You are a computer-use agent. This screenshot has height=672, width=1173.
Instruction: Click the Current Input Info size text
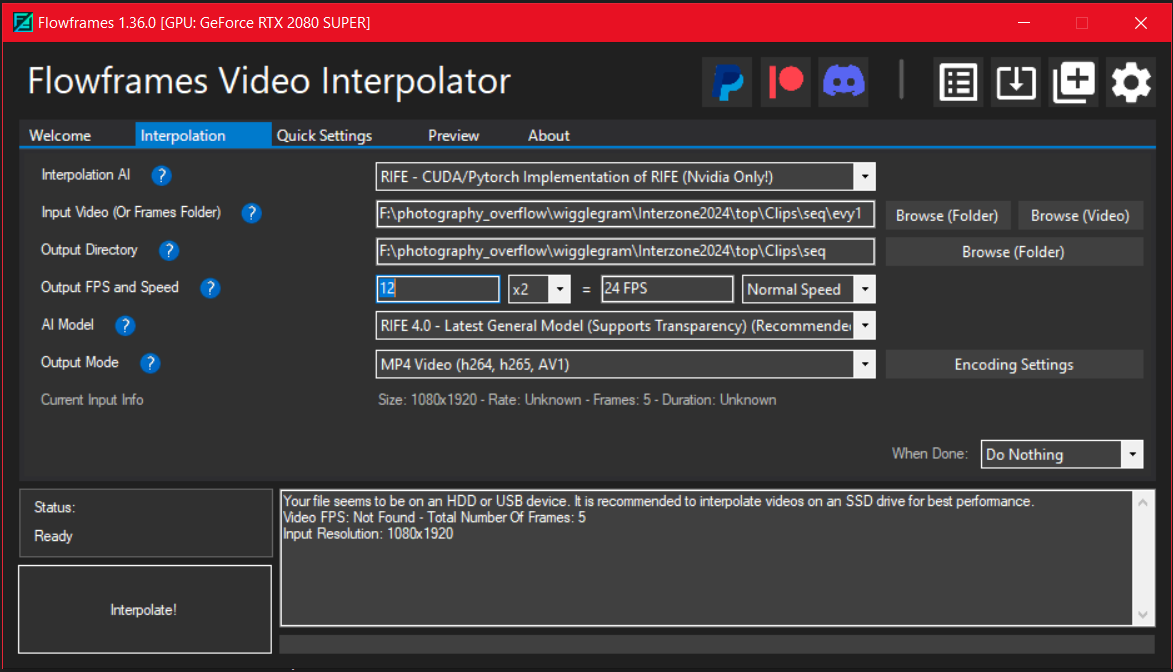577,400
